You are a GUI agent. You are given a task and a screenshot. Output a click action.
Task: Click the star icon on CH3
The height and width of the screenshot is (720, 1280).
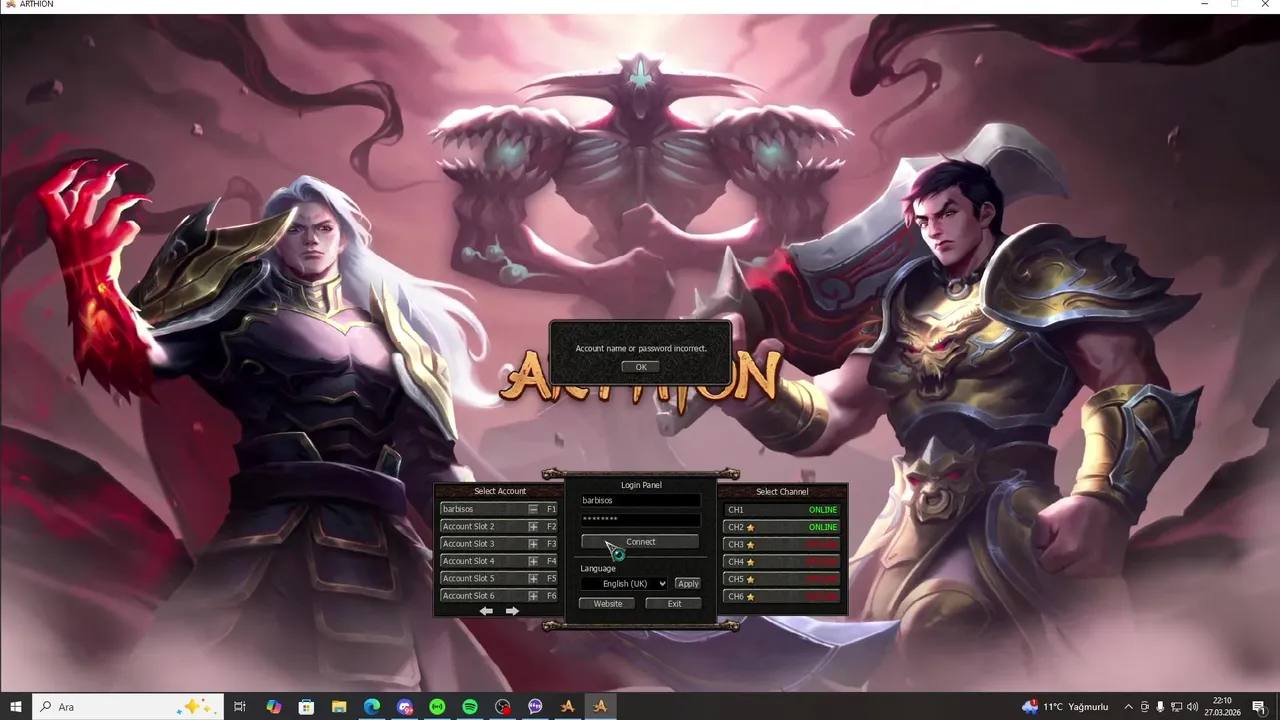pos(750,545)
